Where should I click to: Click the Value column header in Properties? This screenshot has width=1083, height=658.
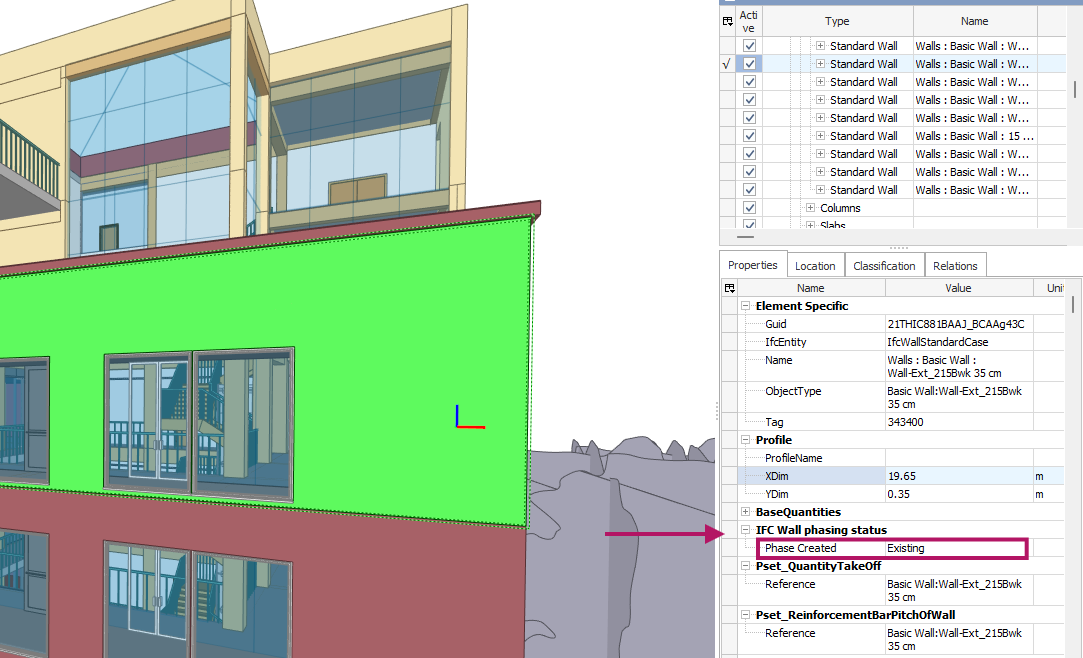[x=957, y=288]
